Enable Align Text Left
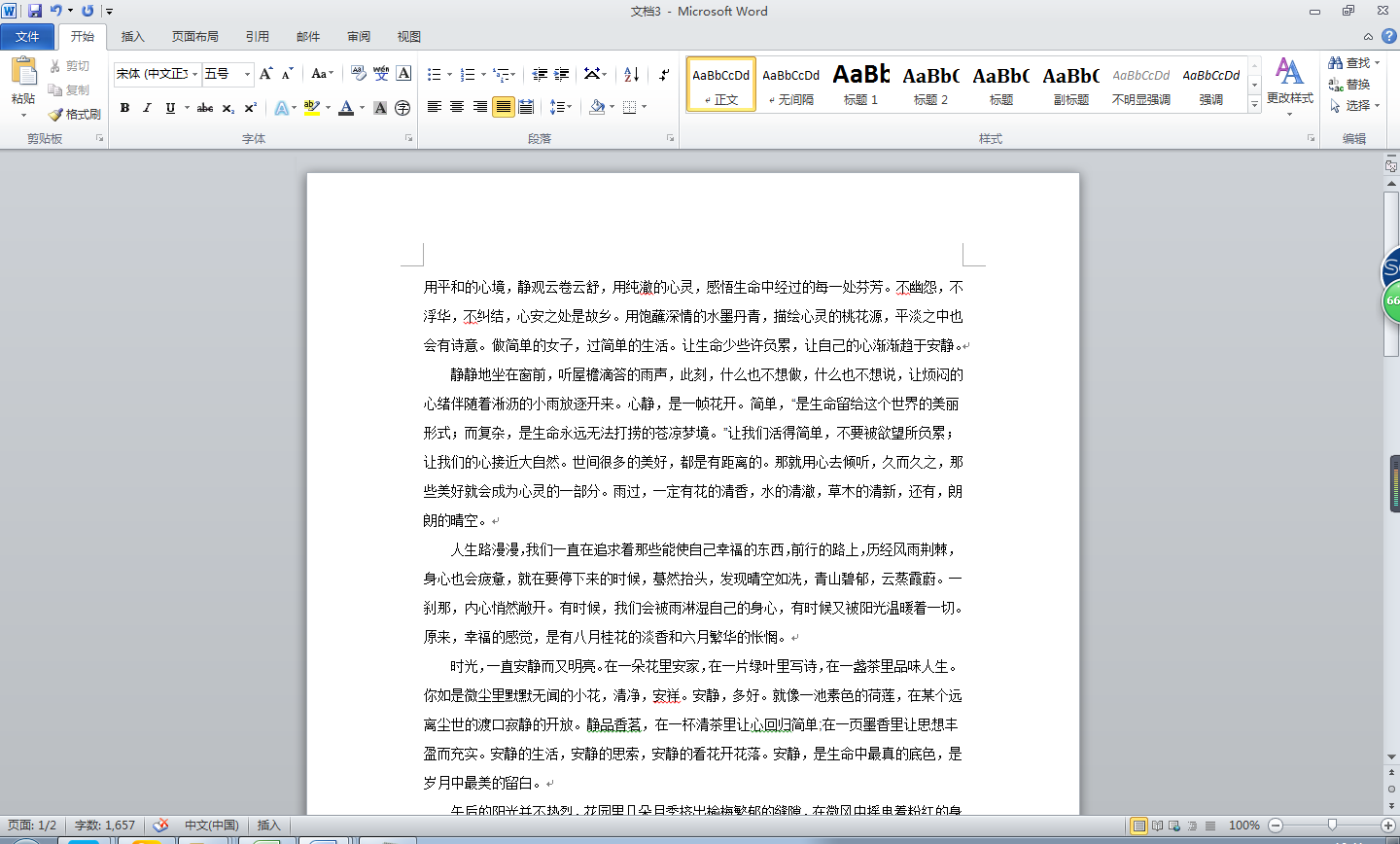Image resolution: width=1400 pixels, height=844 pixels. [435, 107]
